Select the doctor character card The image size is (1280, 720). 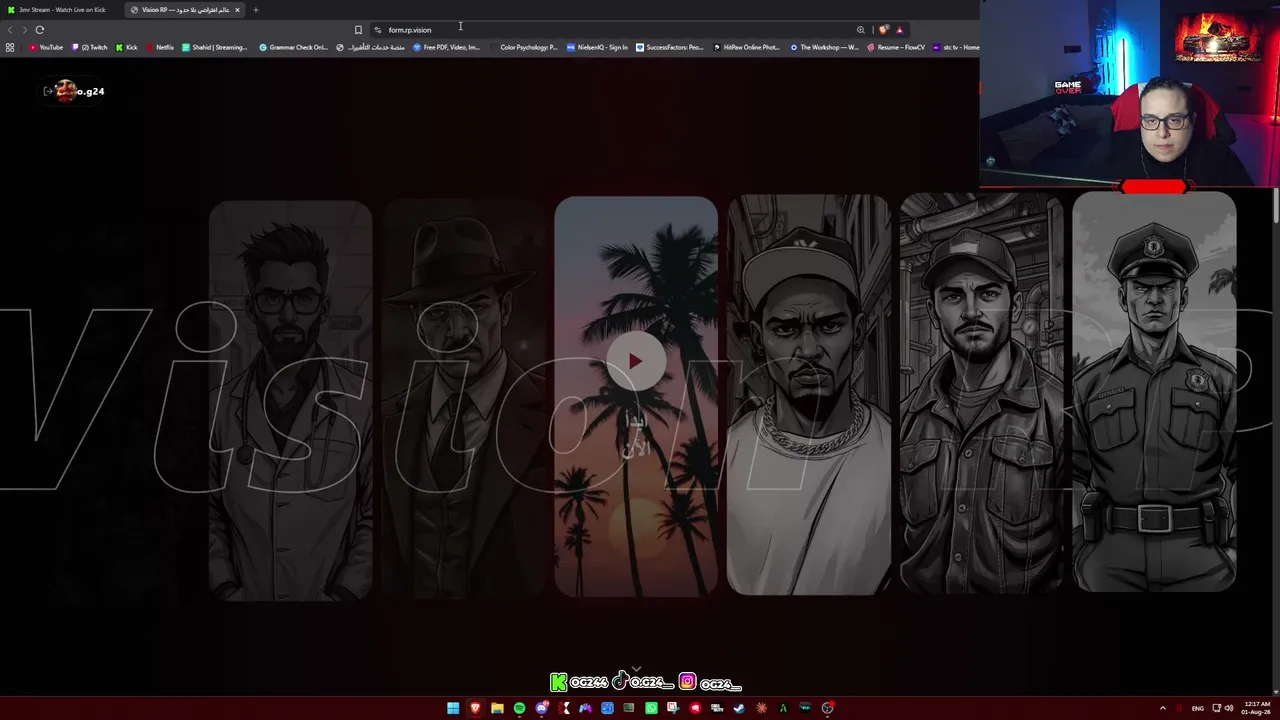290,400
